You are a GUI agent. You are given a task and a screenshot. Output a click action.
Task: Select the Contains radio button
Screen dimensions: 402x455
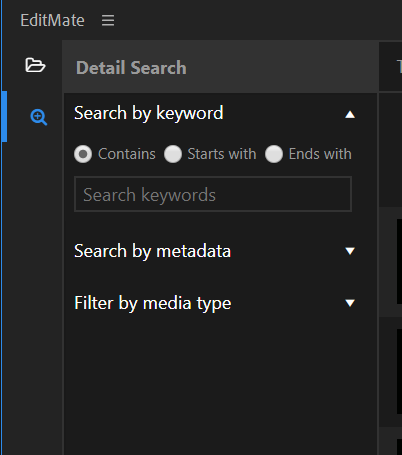coord(83,154)
